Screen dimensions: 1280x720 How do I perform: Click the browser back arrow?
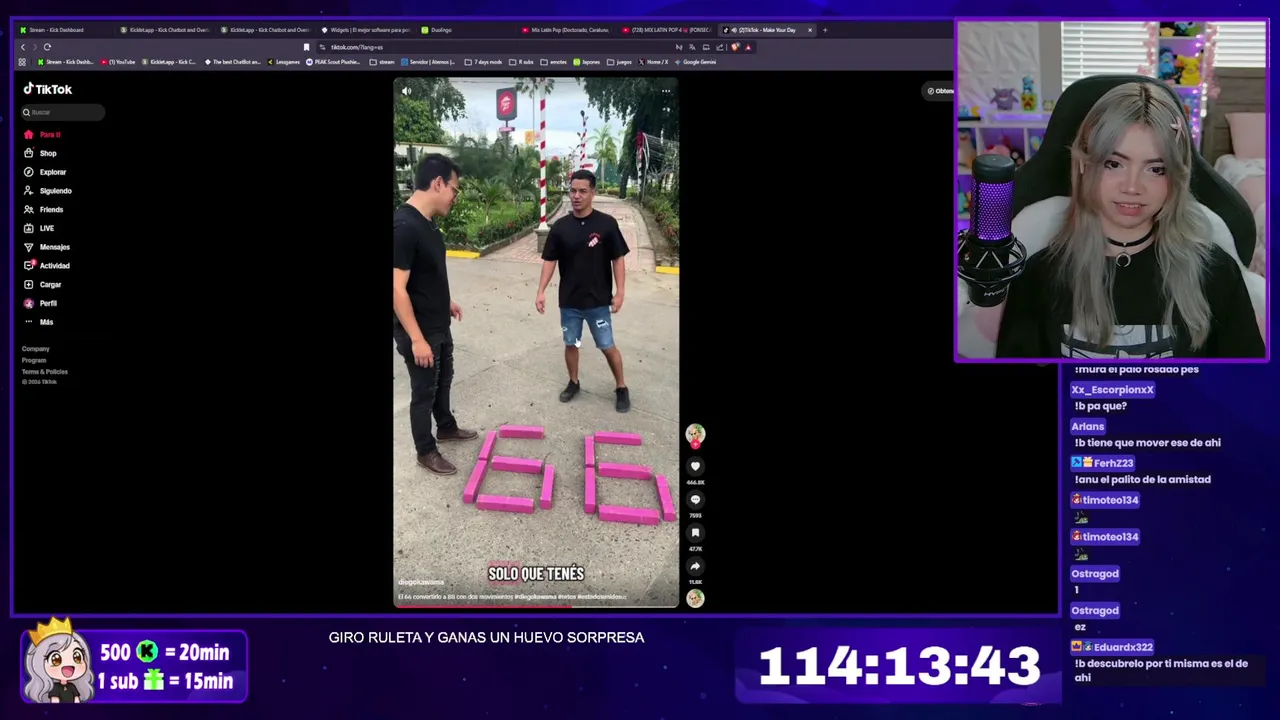click(22, 47)
